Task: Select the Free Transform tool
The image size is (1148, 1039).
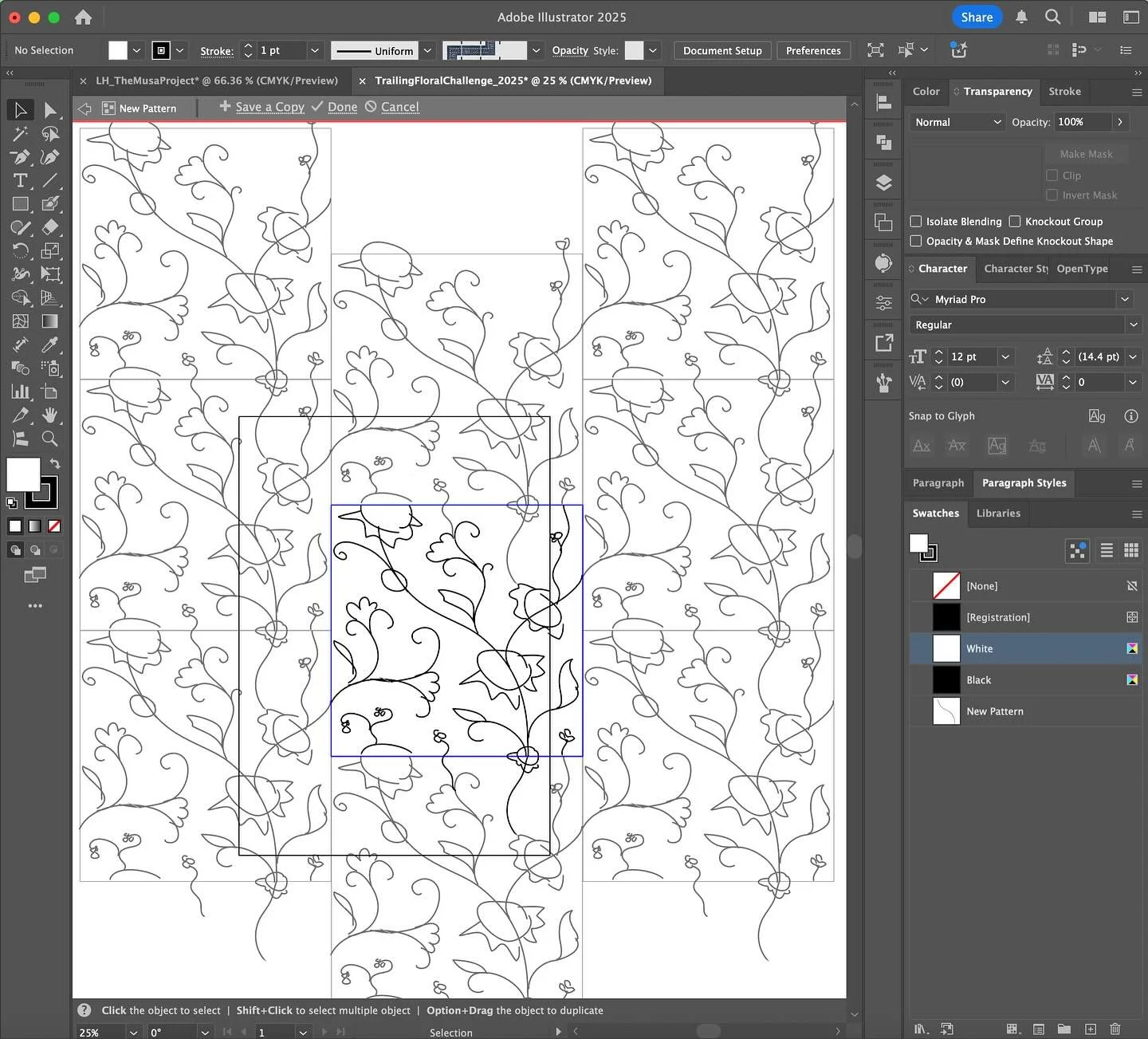Action: (x=50, y=274)
